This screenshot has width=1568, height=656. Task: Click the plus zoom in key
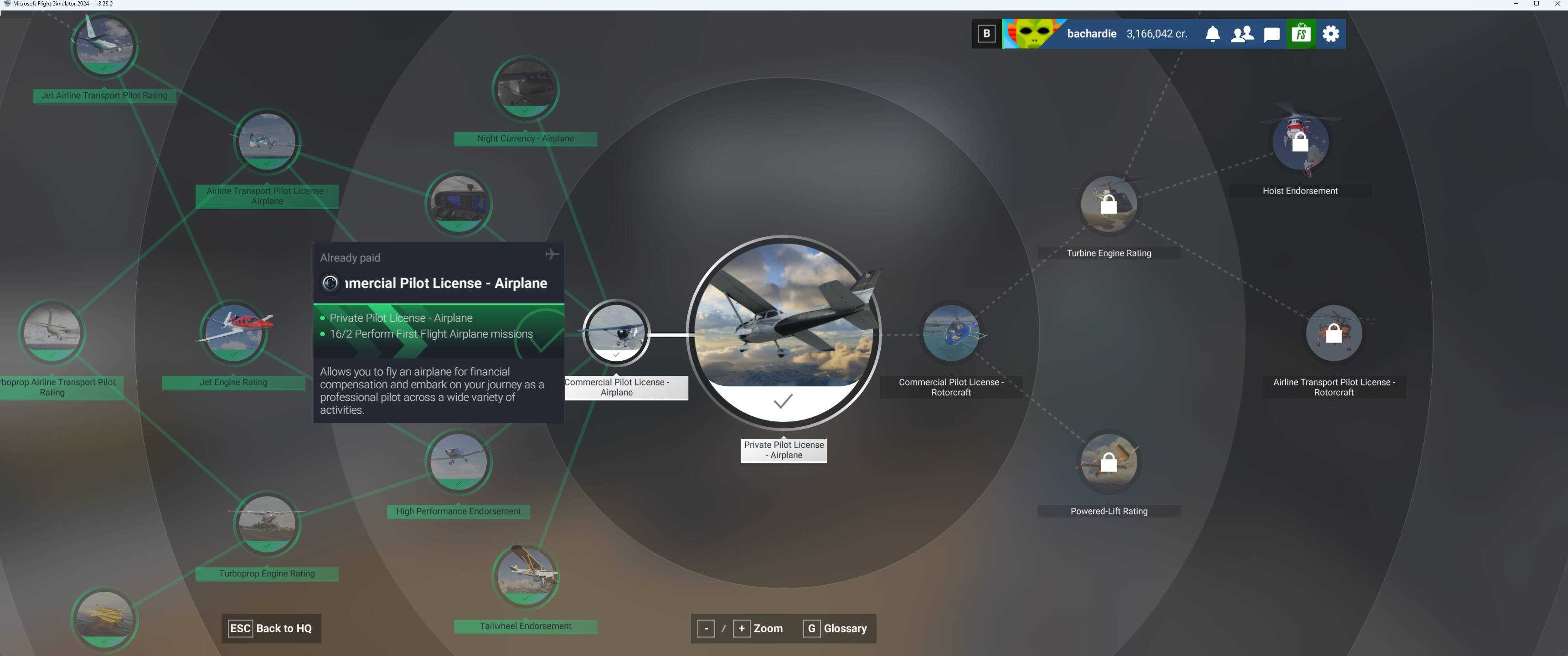[x=741, y=628]
